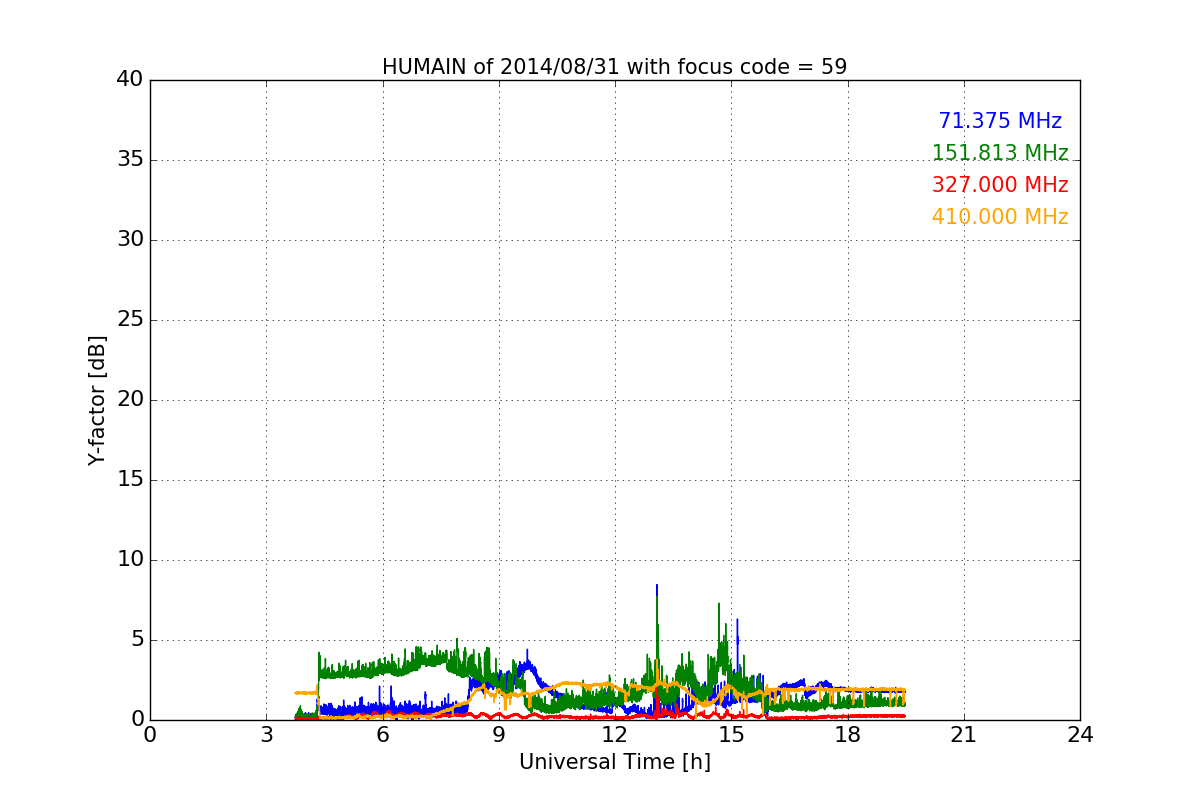1200x800 pixels.
Task: Click the x-axis tick label 9
Action: click(x=499, y=735)
